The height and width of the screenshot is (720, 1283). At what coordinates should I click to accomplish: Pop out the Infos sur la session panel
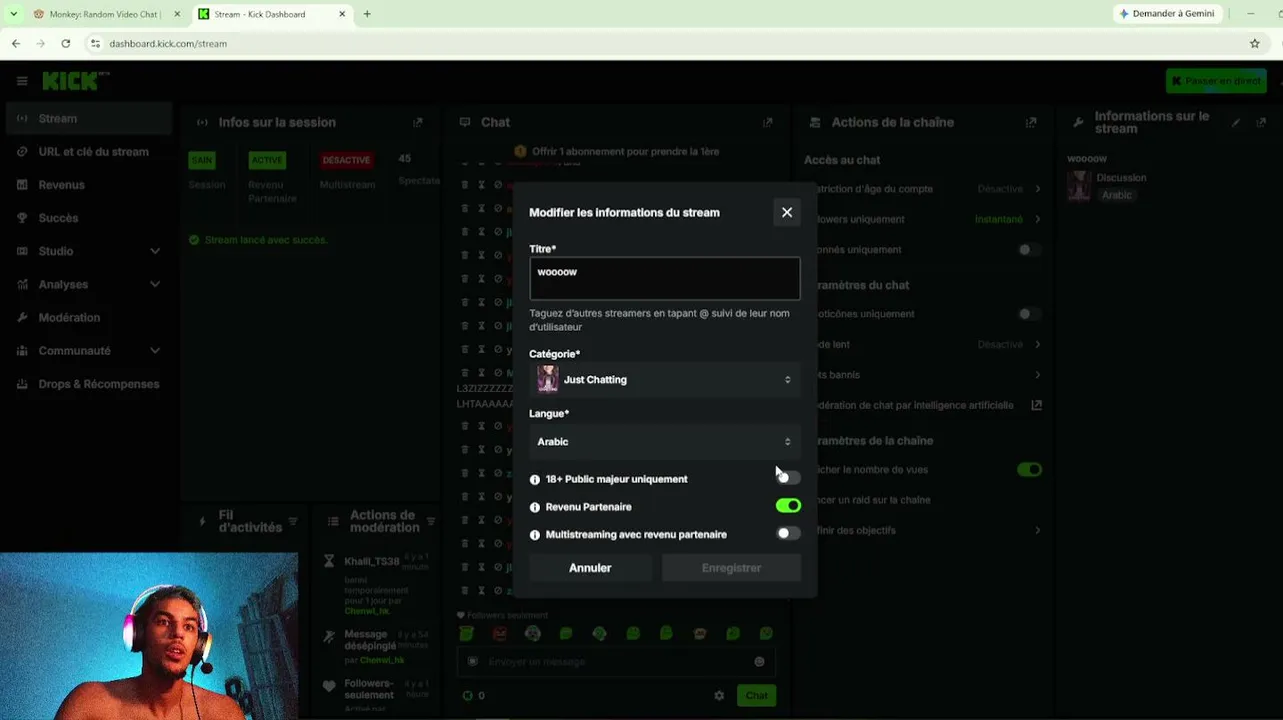click(x=418, y=122)
